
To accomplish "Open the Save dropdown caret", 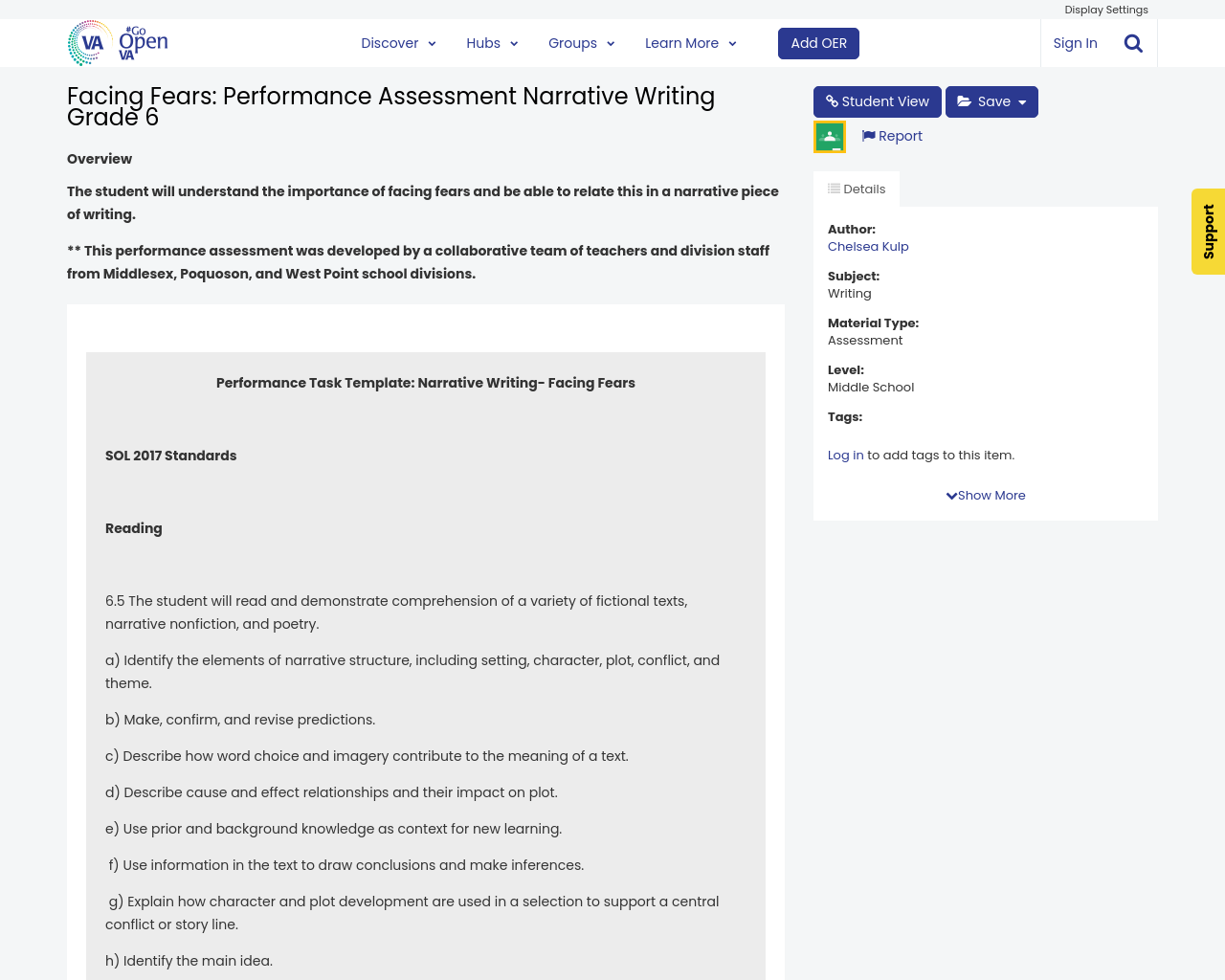I will click(x=1022, y=102).
